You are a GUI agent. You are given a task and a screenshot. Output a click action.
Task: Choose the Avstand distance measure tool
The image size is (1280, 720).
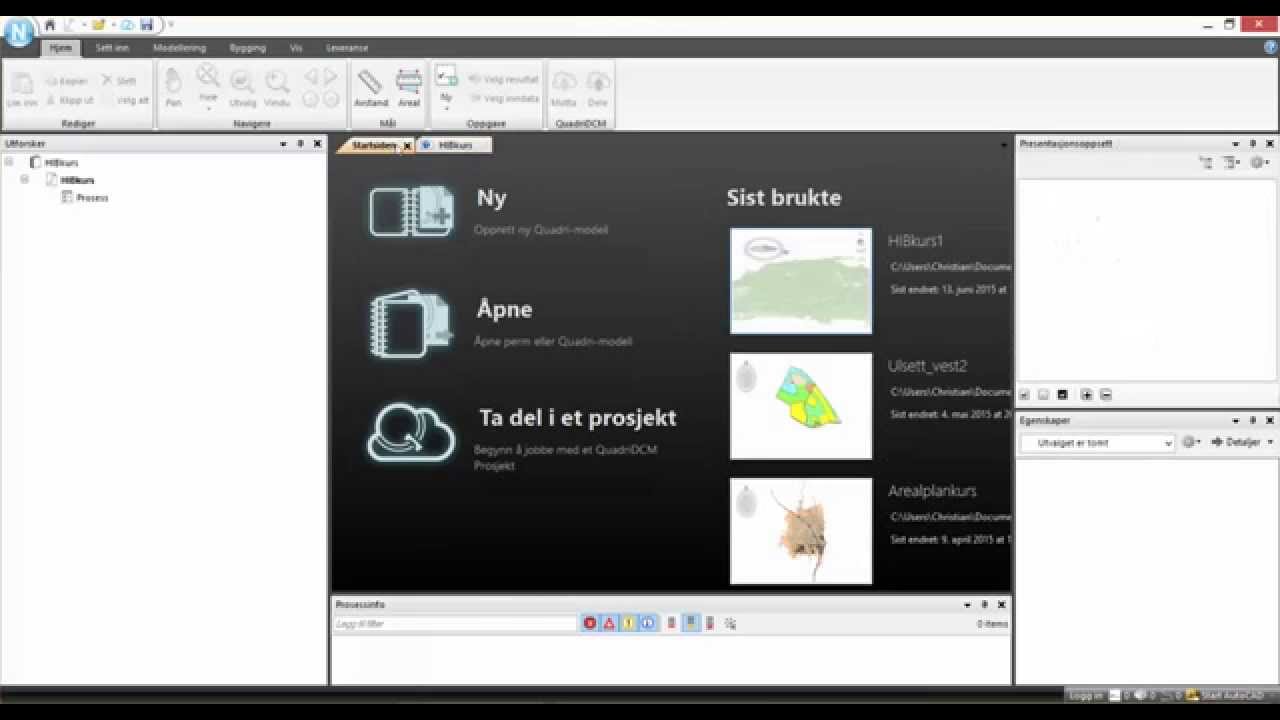371,88
